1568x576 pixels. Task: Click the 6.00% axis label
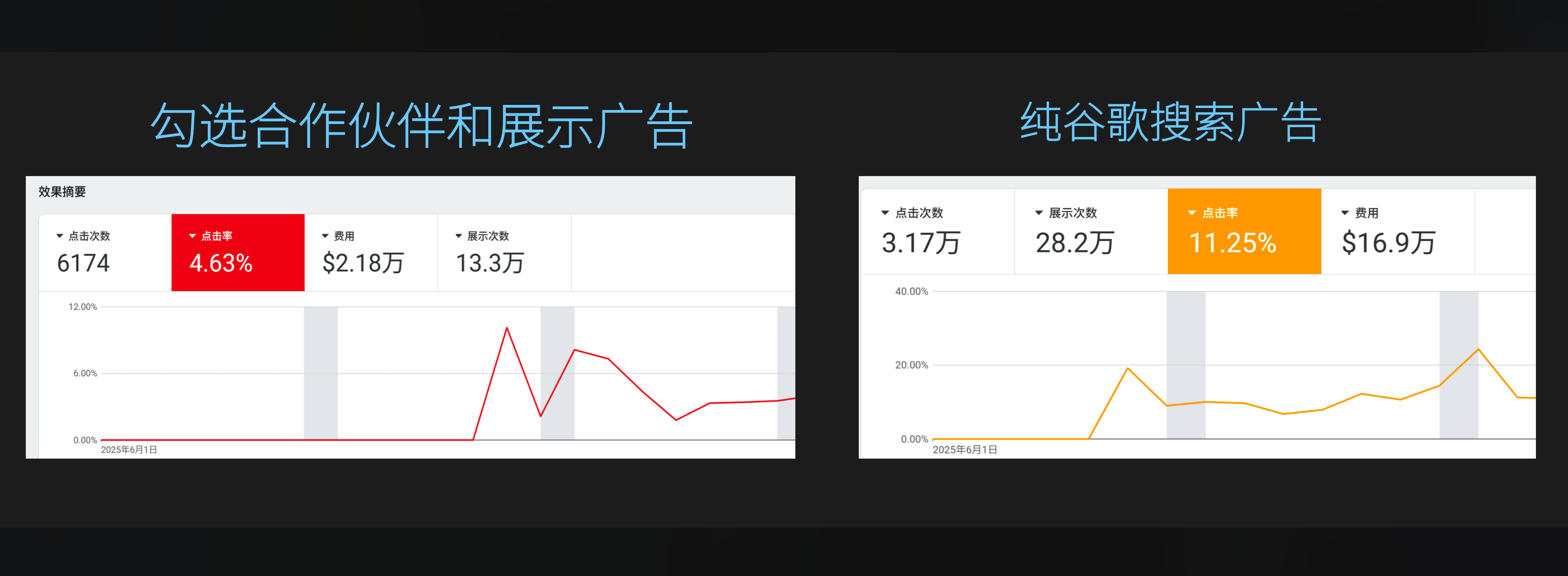pos(85,373)
